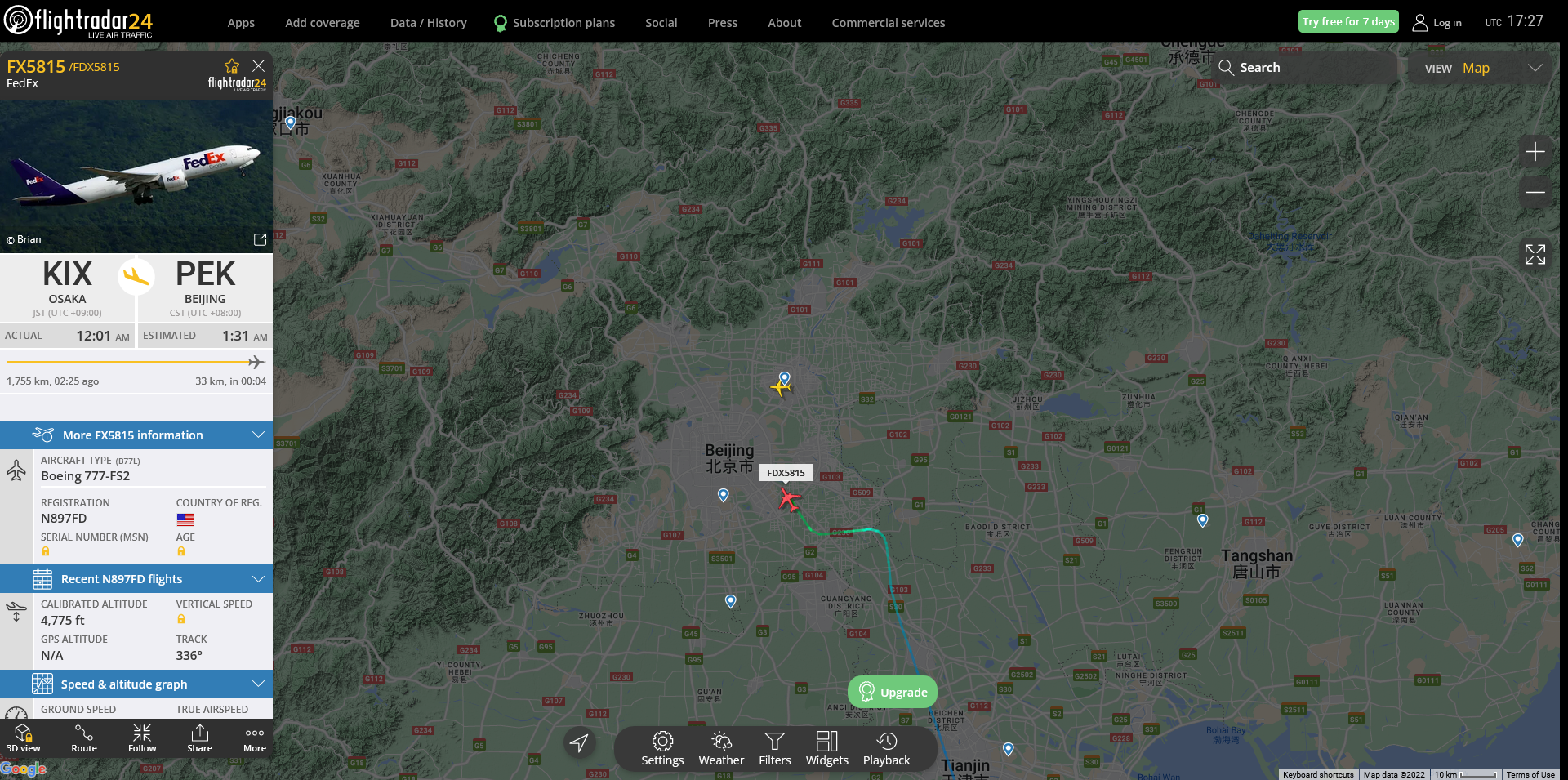Center map on my location arrow
The height and width of the screenshot is (780, 1568).
pos(579,742)
